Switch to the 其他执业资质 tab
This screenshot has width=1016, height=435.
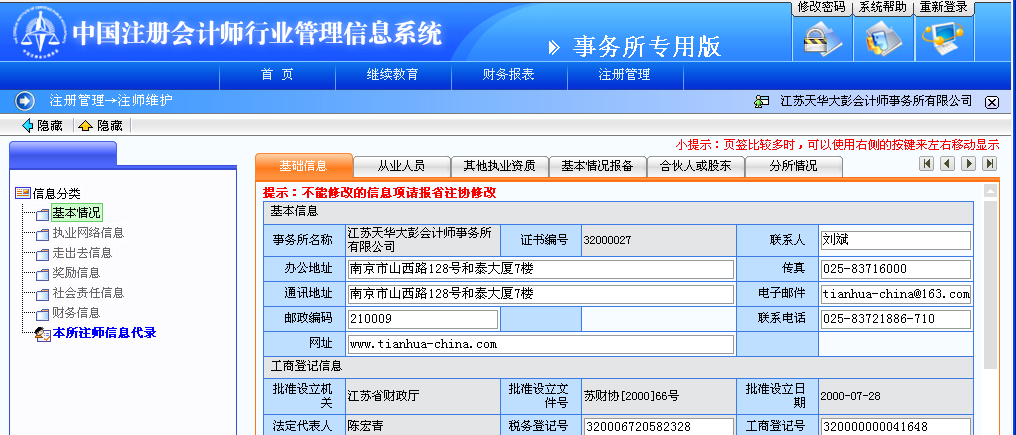(500, 166)
